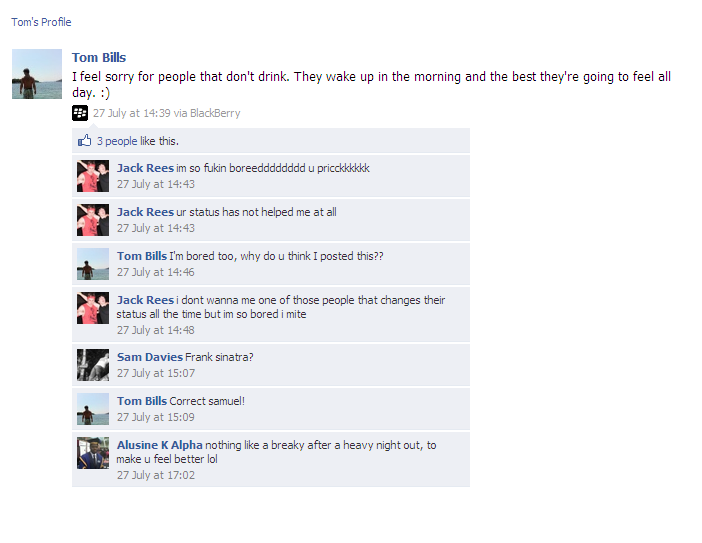Click Alusine K Alpha graduation avatar

pos(93,453)
